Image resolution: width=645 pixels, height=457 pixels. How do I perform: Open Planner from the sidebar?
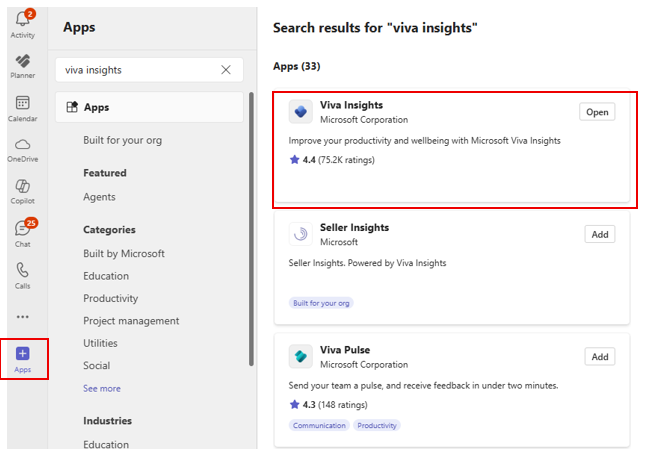pos(22,65)
